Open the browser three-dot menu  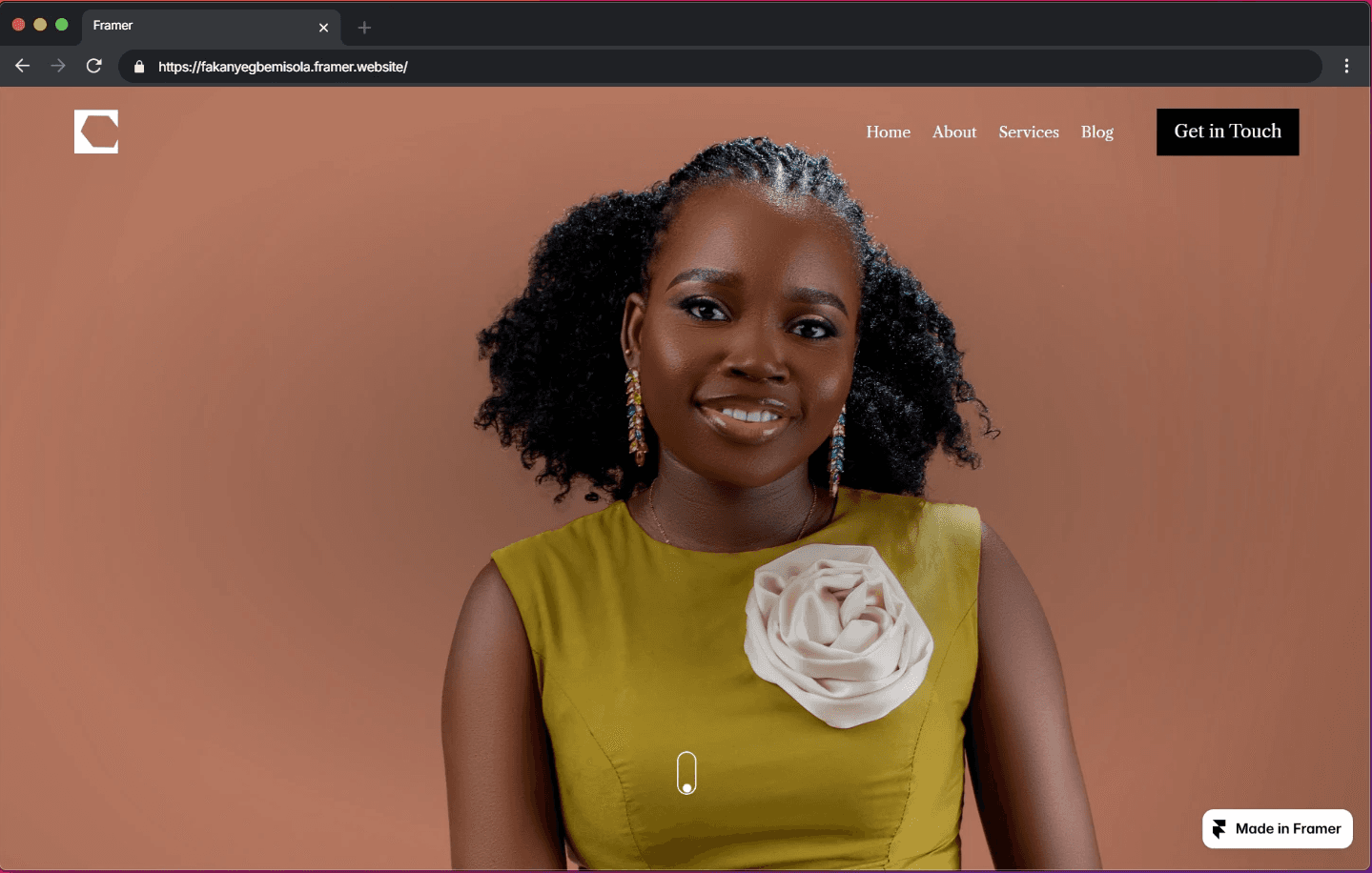[1346, 66]
